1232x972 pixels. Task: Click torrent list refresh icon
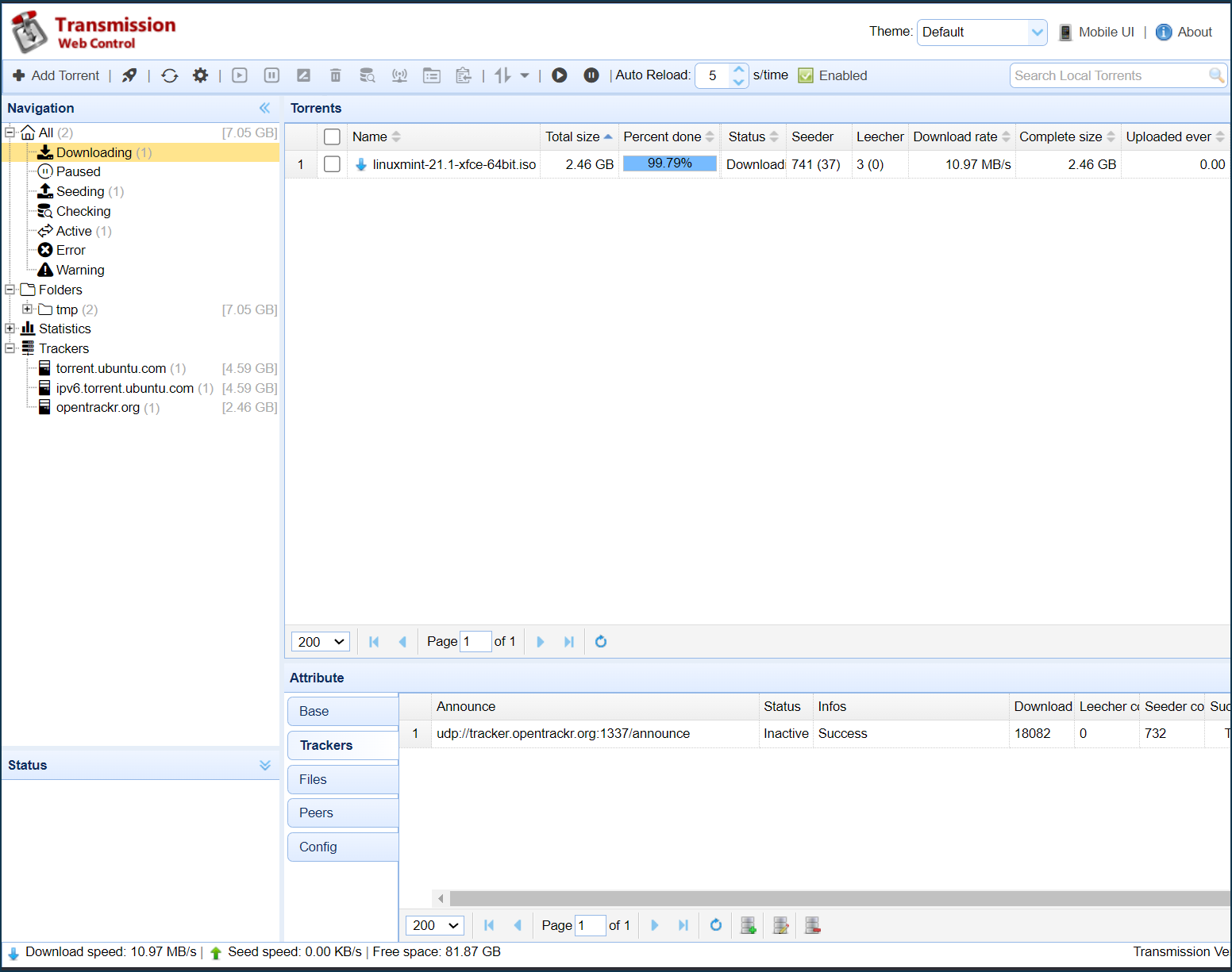click(601, 642)
